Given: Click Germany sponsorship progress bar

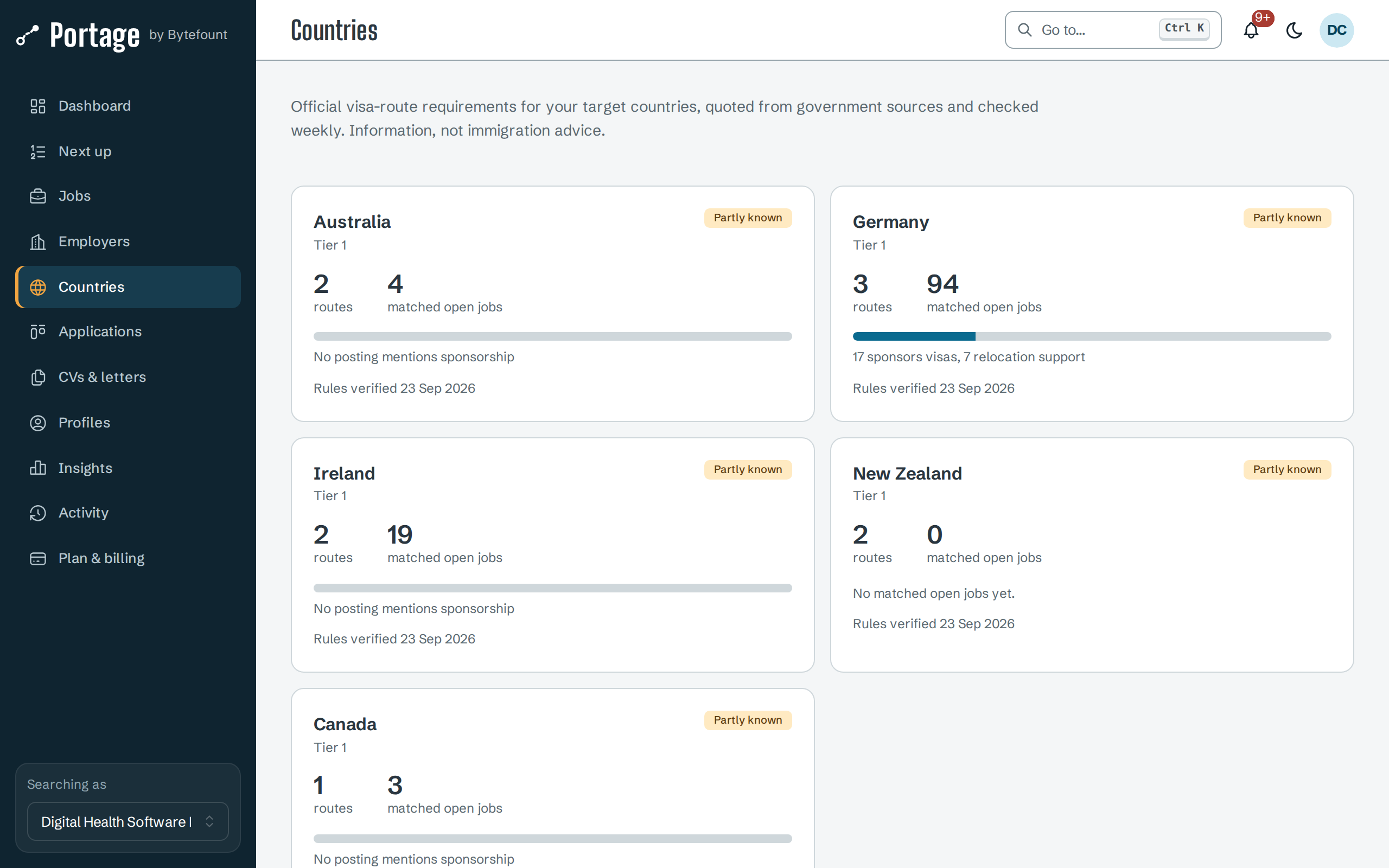Looking at the screenshot, I should (1092, 336).
